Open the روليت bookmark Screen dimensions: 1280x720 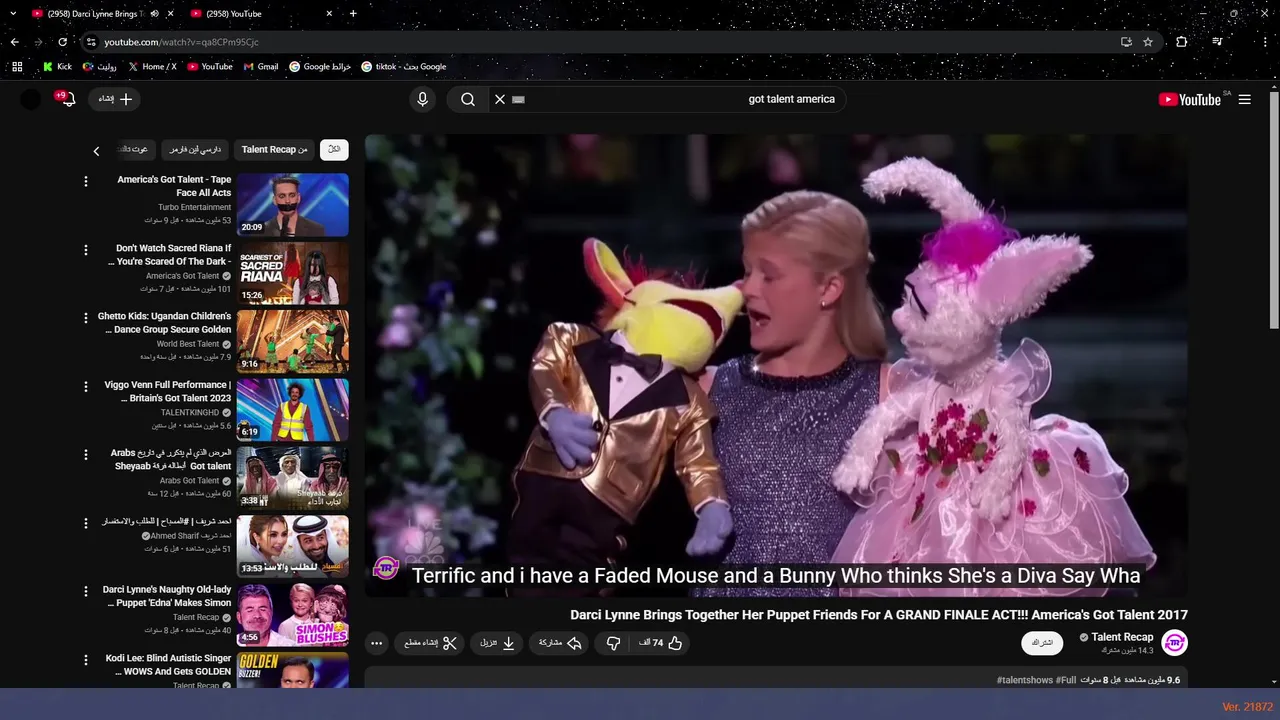click(x=99, y=67)
